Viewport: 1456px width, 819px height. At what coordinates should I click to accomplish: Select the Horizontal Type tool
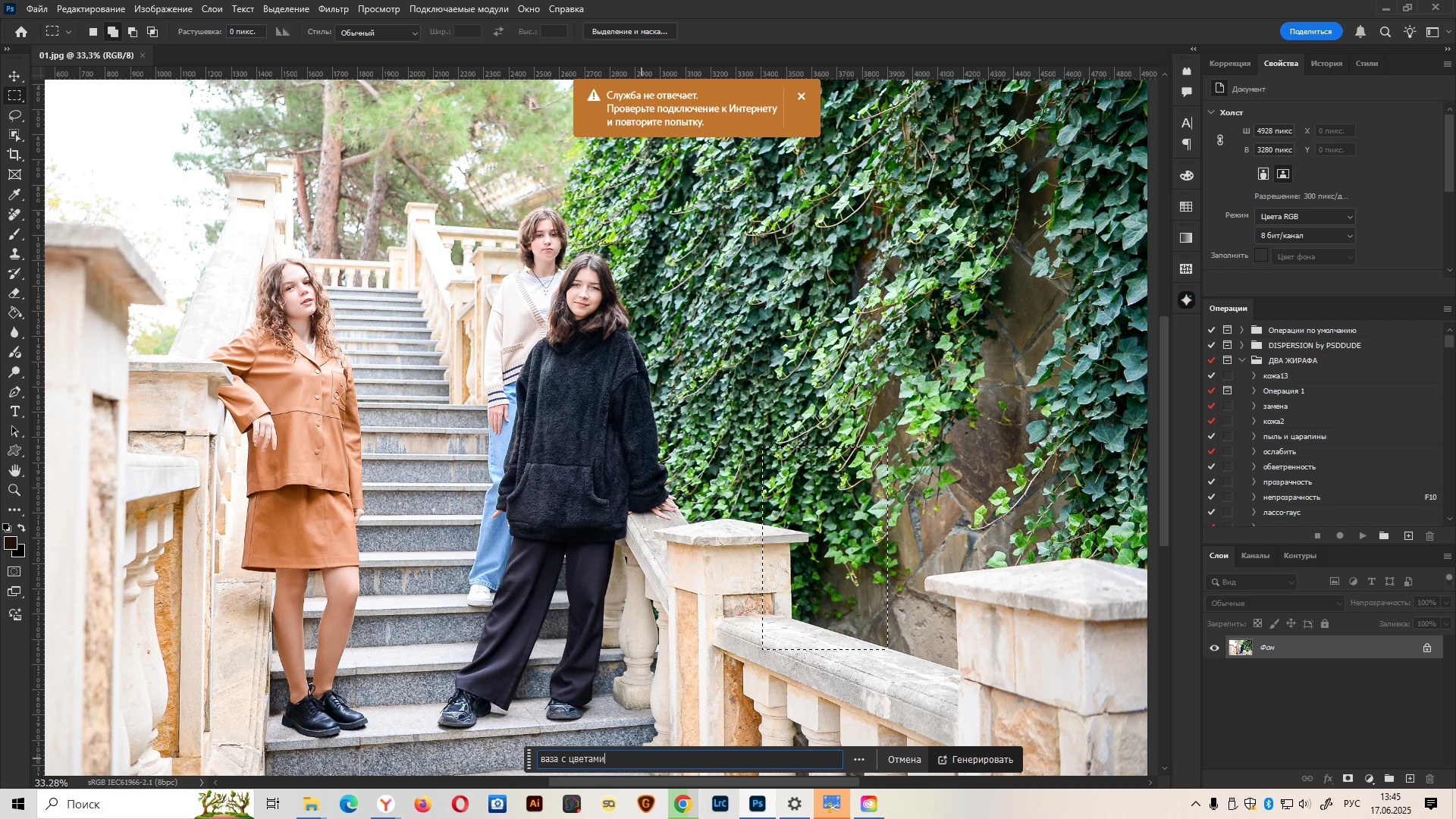14,412
